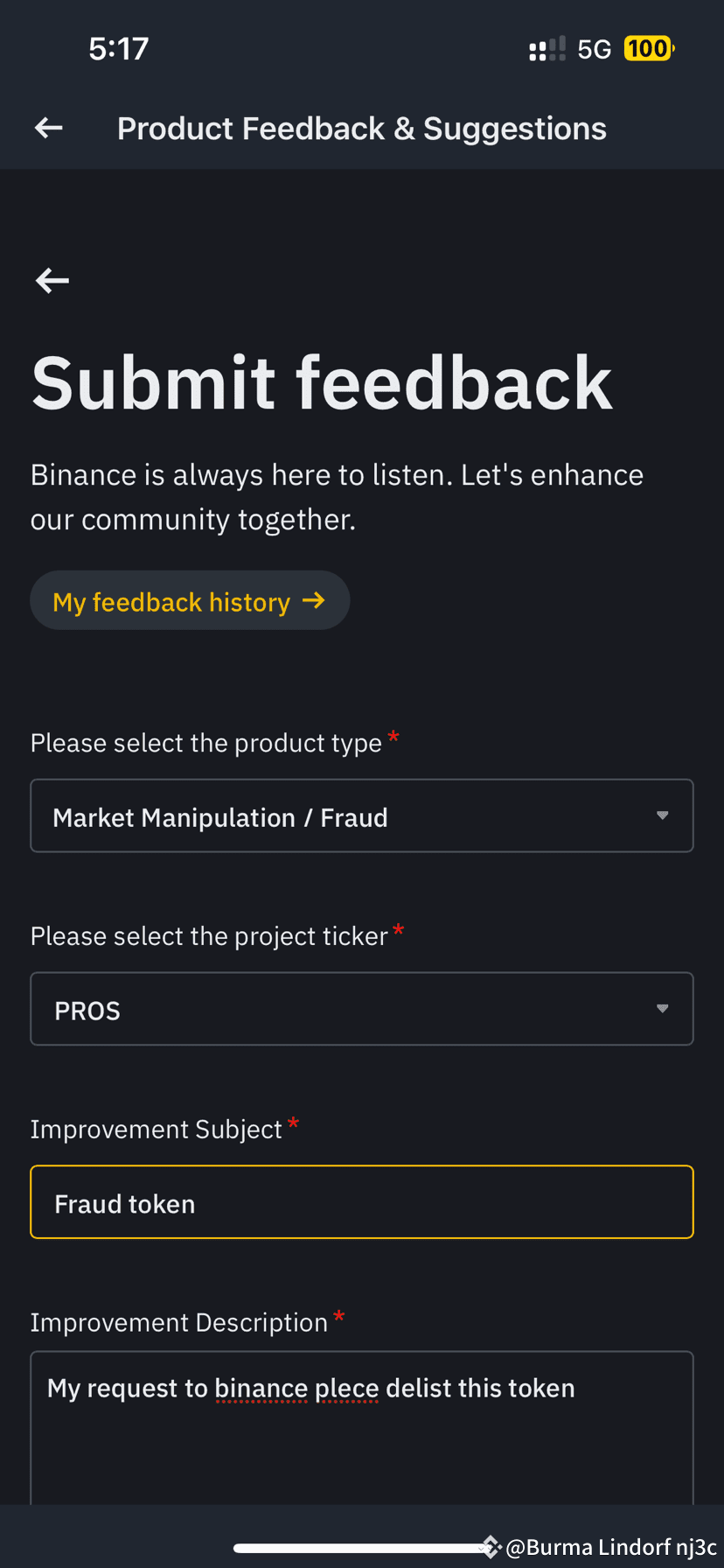This screenshot has width=724, height=1568.
Task: Focus the Improvement Subject field containing Fraud token
Action: [x=362, y=1201]
